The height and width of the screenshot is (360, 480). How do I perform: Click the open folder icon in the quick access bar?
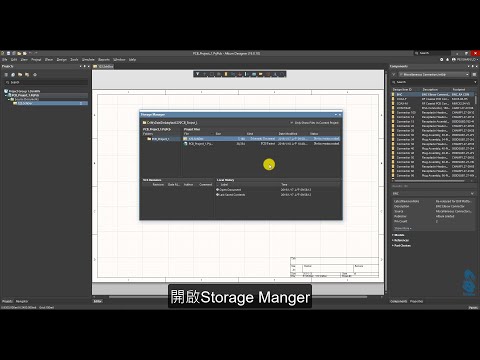pos(19,53)
